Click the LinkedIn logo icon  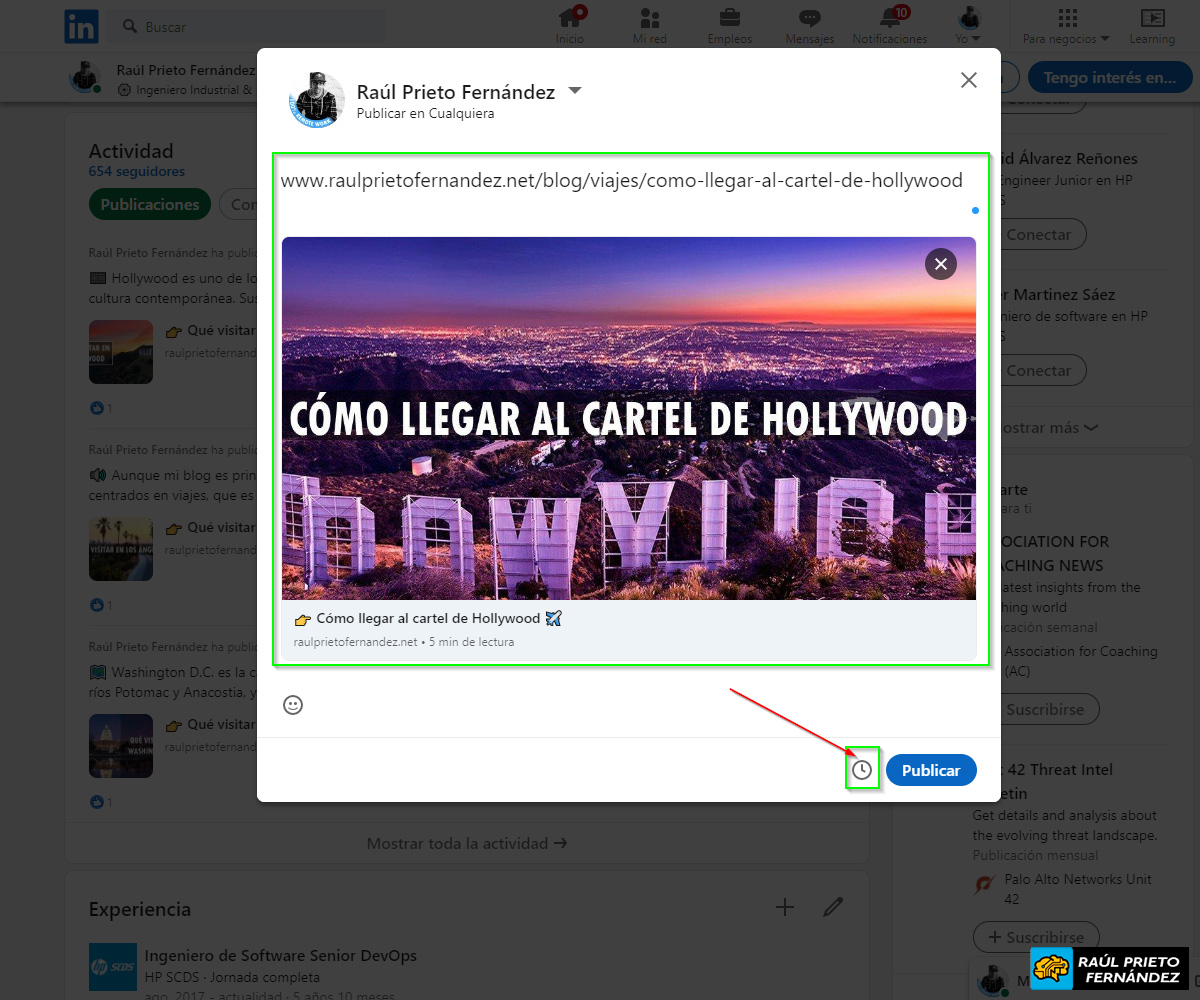tap(81, 26)
